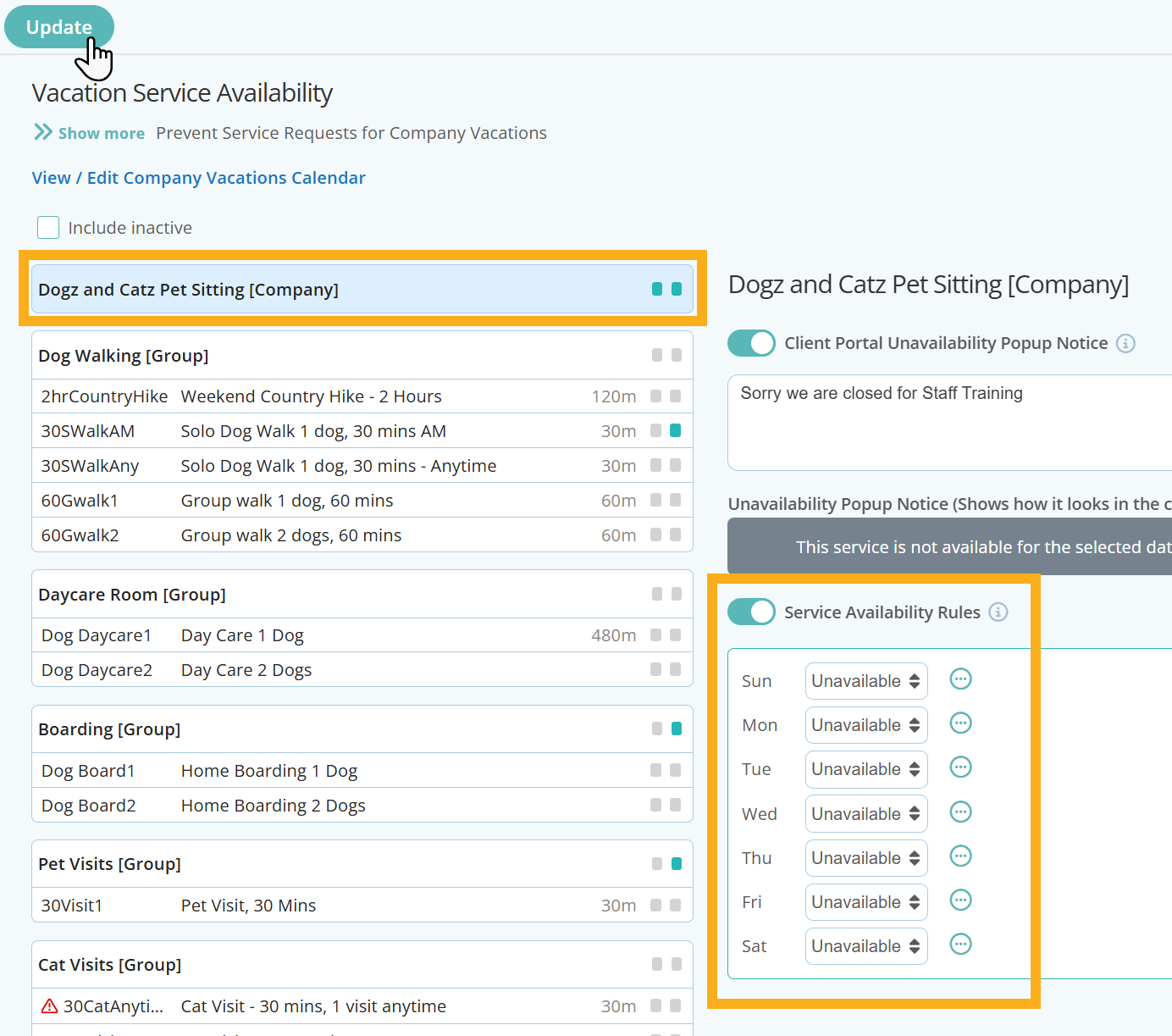
Task: Open the Friday Unavailable dropdown
Action: pyautogui.click(x=865, y=901)
